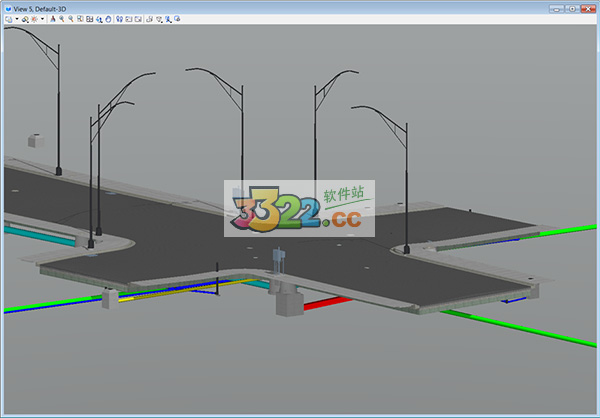Open the View Attributes tool
This screenshot has height=418, width=600.
click(x=8, y=19)
